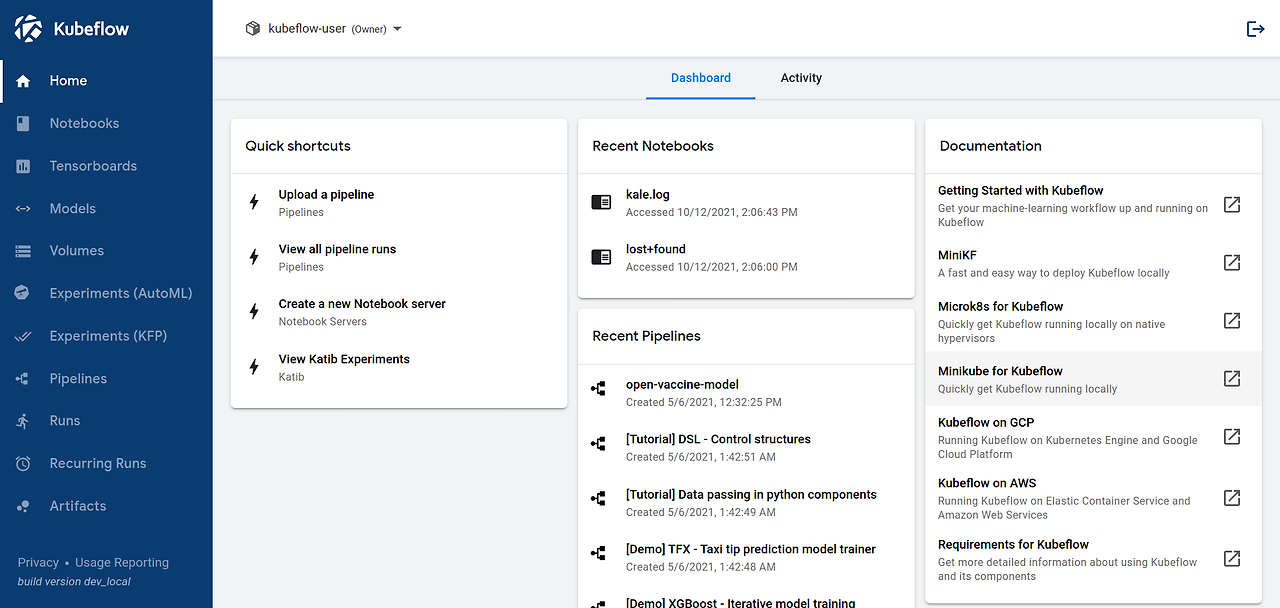Click the Volumes stacked-lines icon
The width and height of the screenshot is (1280, 608).
(23, 251)
